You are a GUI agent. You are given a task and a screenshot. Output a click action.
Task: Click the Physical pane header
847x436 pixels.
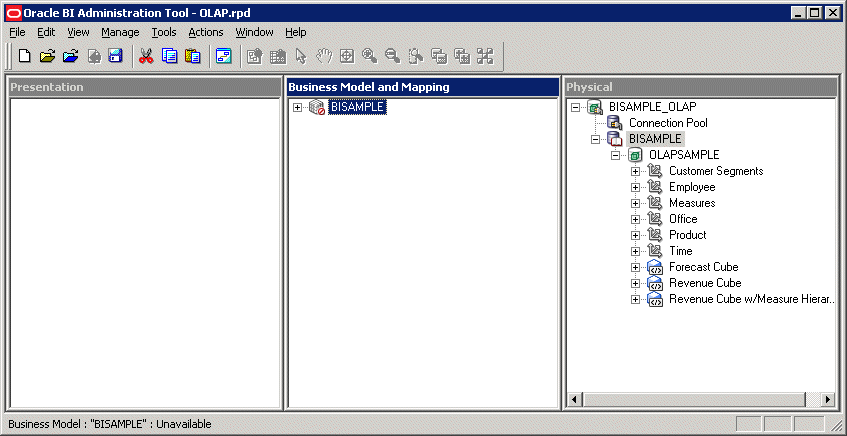pyautogui.click(x=700, y=87)
